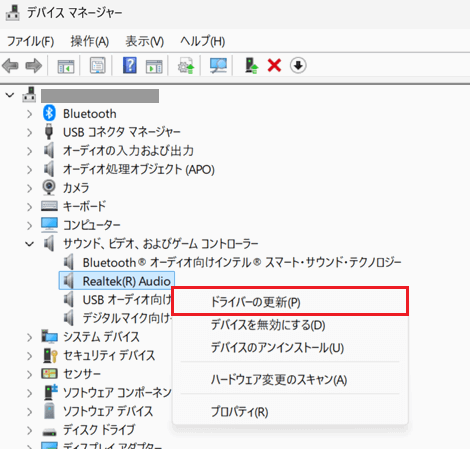The image size is (470, 449).
Task: Expand USB コネクタ マネージャー category
Action: (29, 133)
